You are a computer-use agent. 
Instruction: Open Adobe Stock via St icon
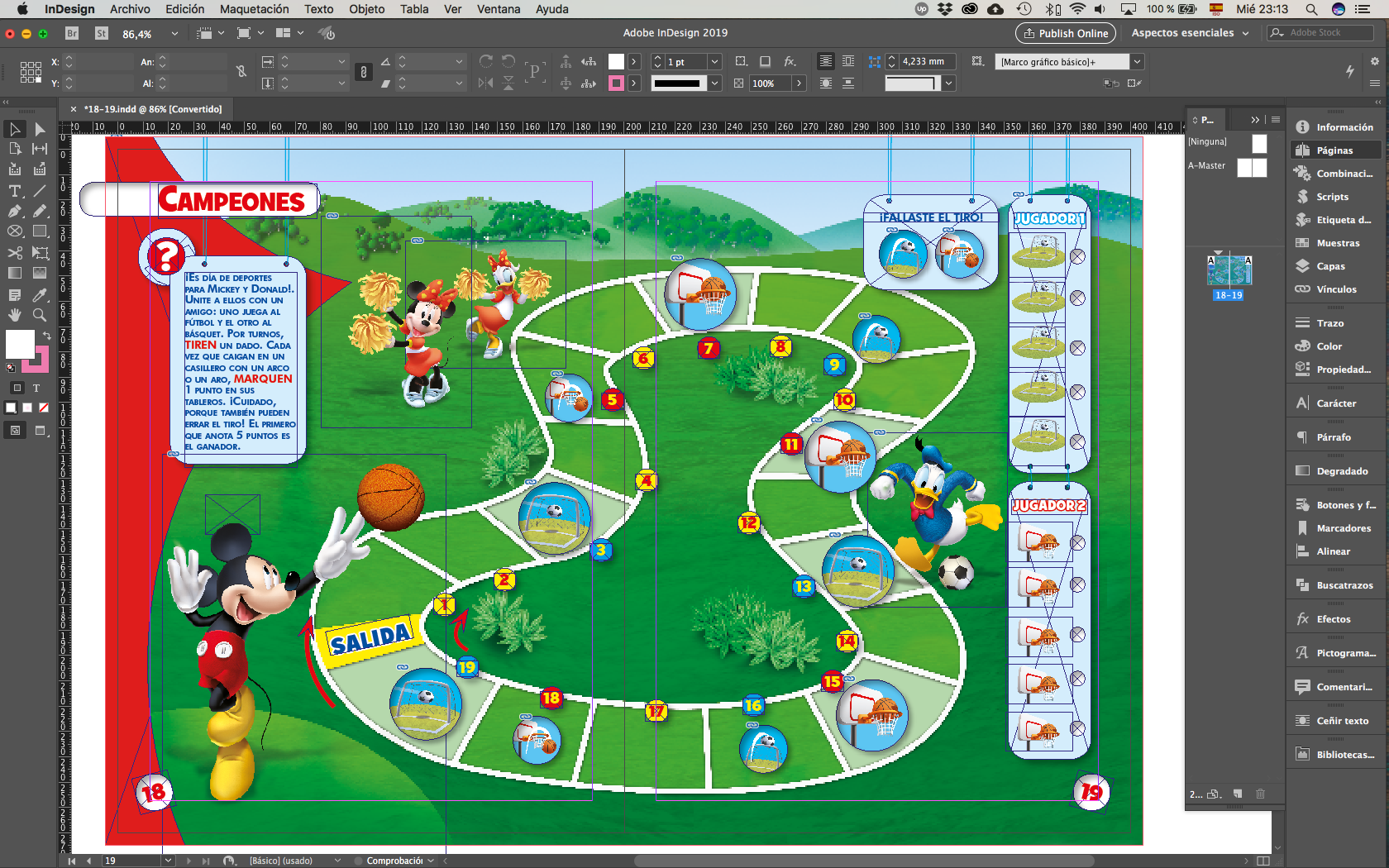coord(102,33)
